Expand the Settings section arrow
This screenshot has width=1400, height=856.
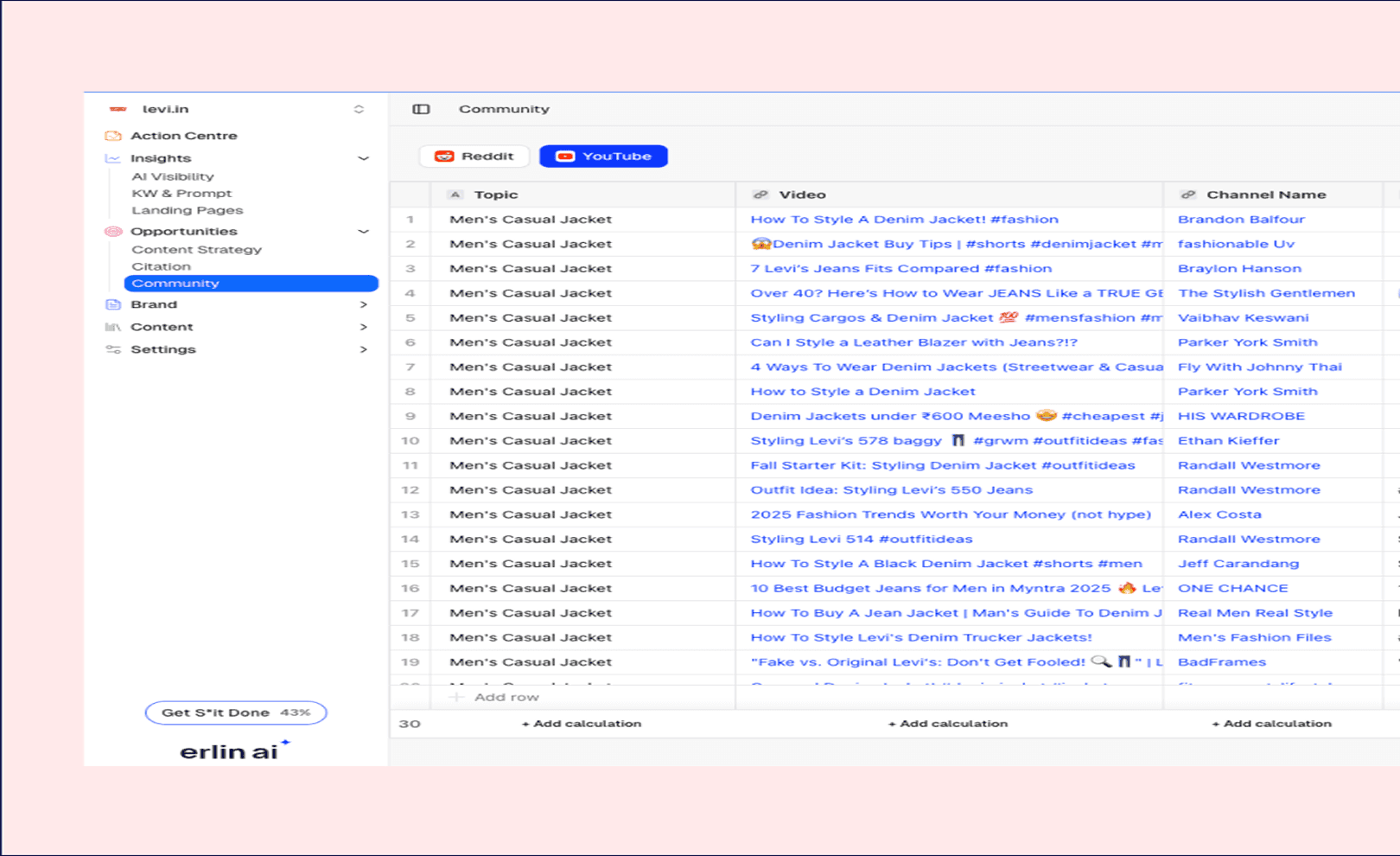coord(364,349)
